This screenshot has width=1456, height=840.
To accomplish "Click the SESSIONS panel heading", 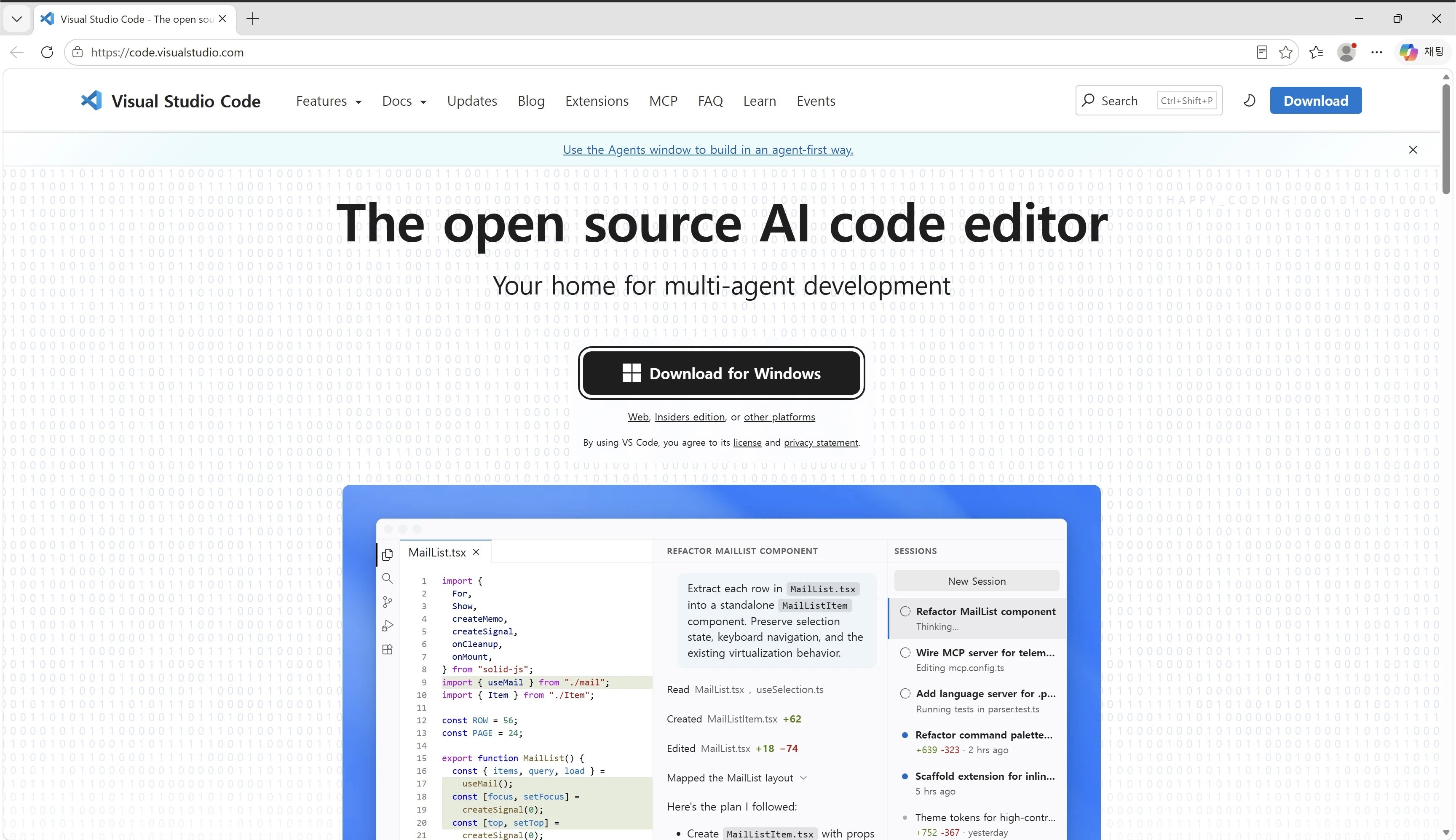I will point(915,551).
